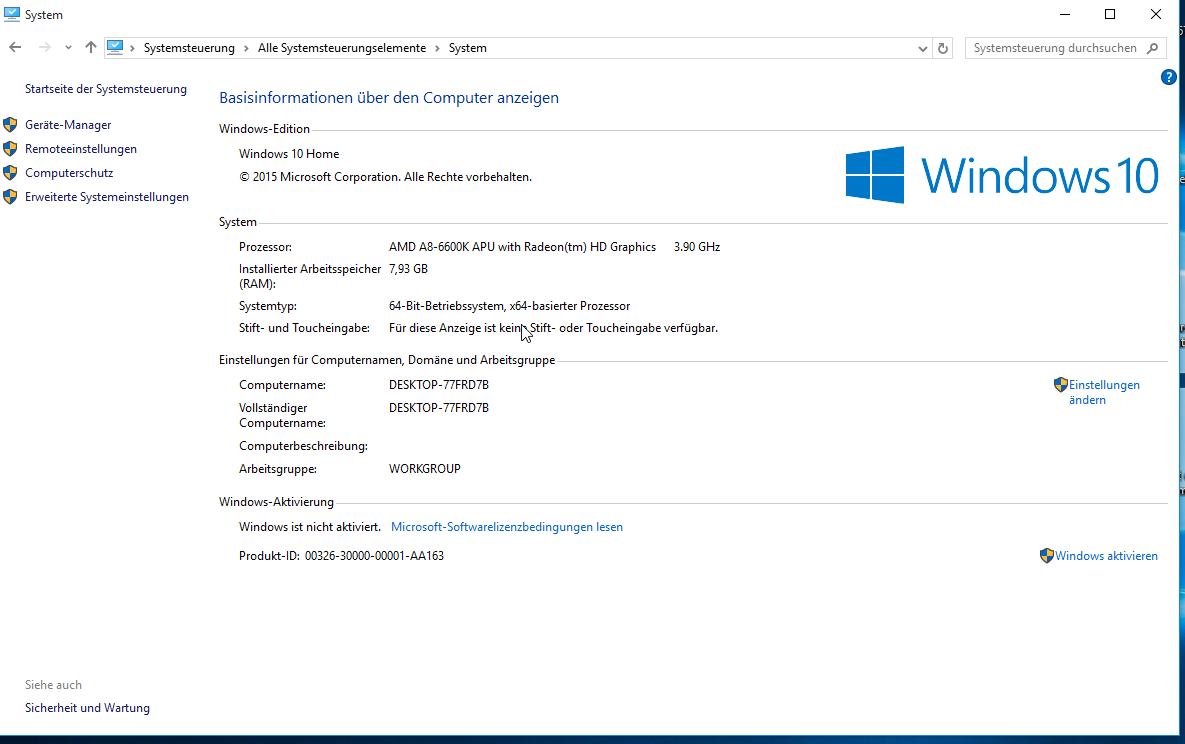Expand chevron before Systemsteuerung breadcrumb
The image size is (1185, 744).
point(132,48)
